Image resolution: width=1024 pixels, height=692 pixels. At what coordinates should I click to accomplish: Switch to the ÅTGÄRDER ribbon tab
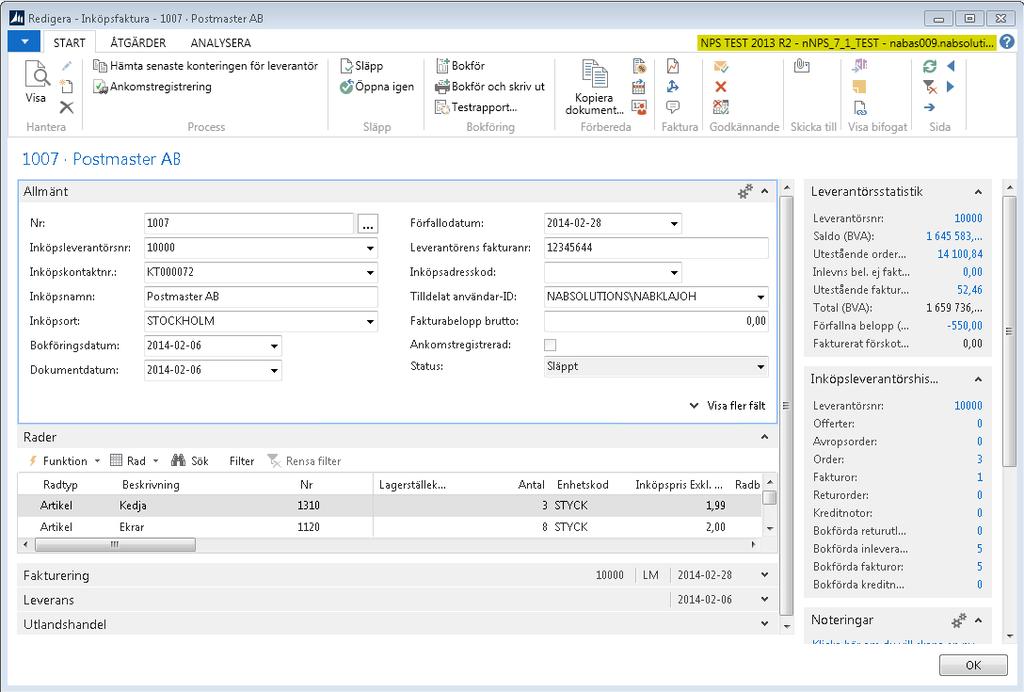click(x=138, y=42)
